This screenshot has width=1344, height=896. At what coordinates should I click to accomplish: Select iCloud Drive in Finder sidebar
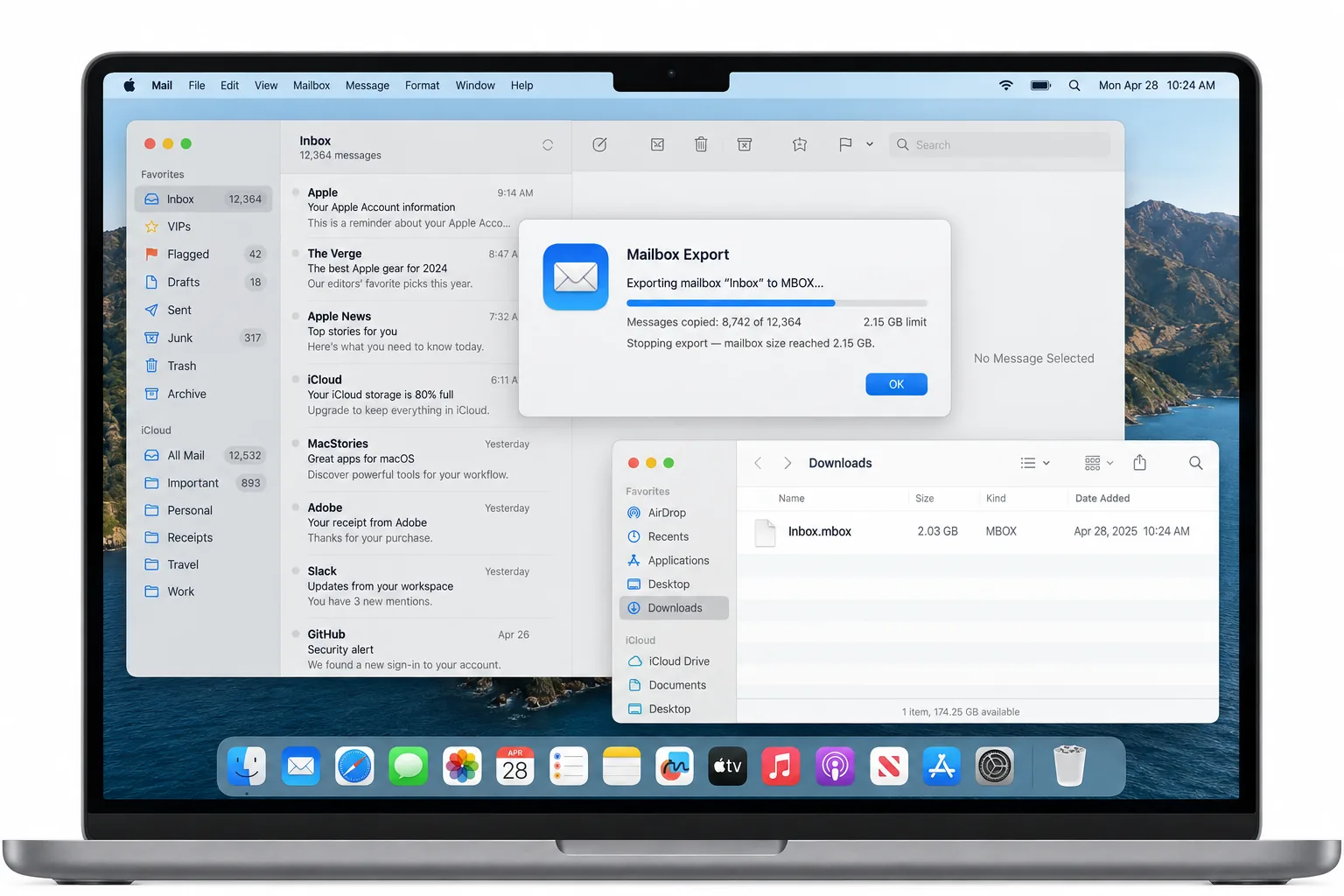674,661
